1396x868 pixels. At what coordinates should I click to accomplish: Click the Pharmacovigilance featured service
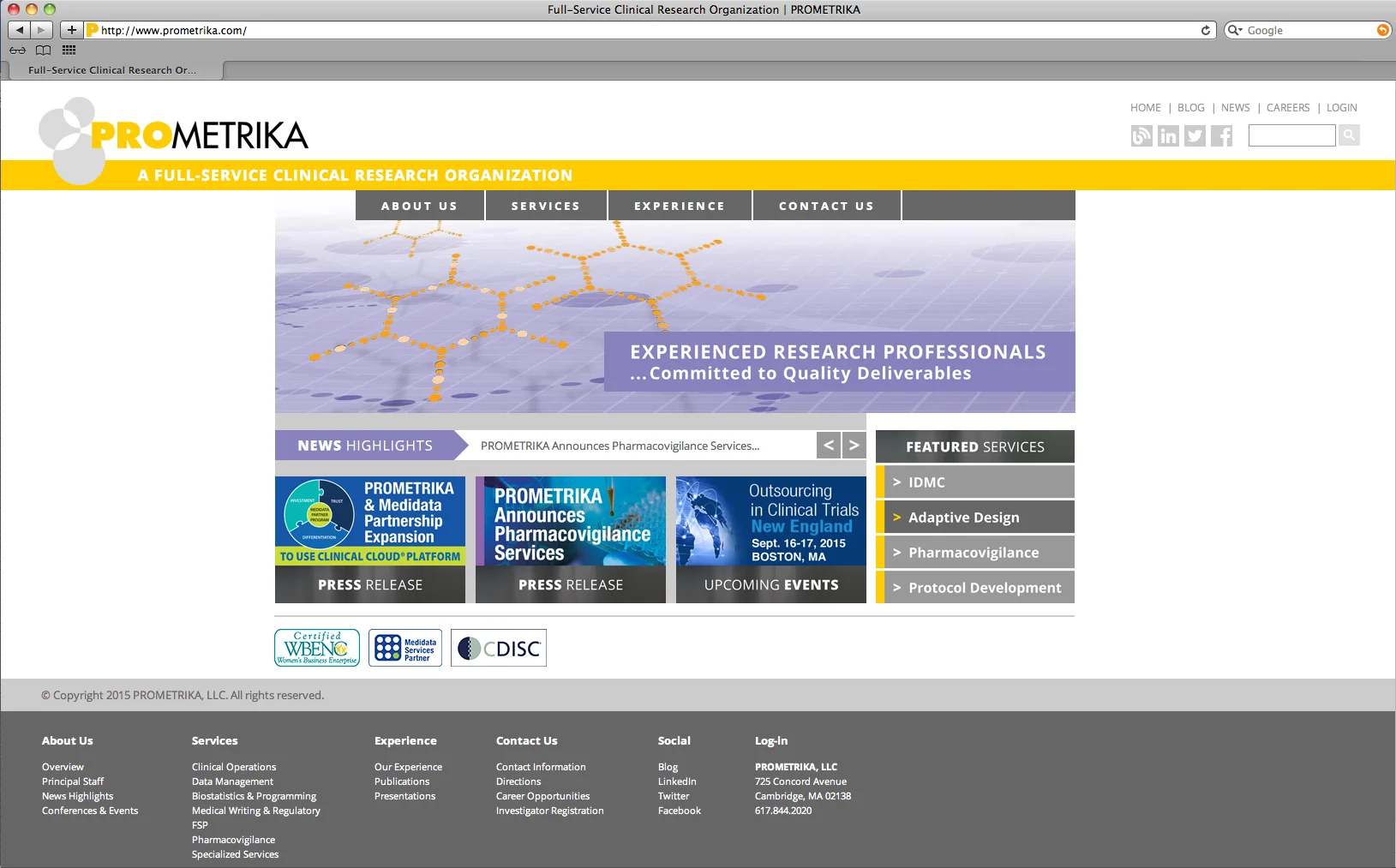click(974, 552)
